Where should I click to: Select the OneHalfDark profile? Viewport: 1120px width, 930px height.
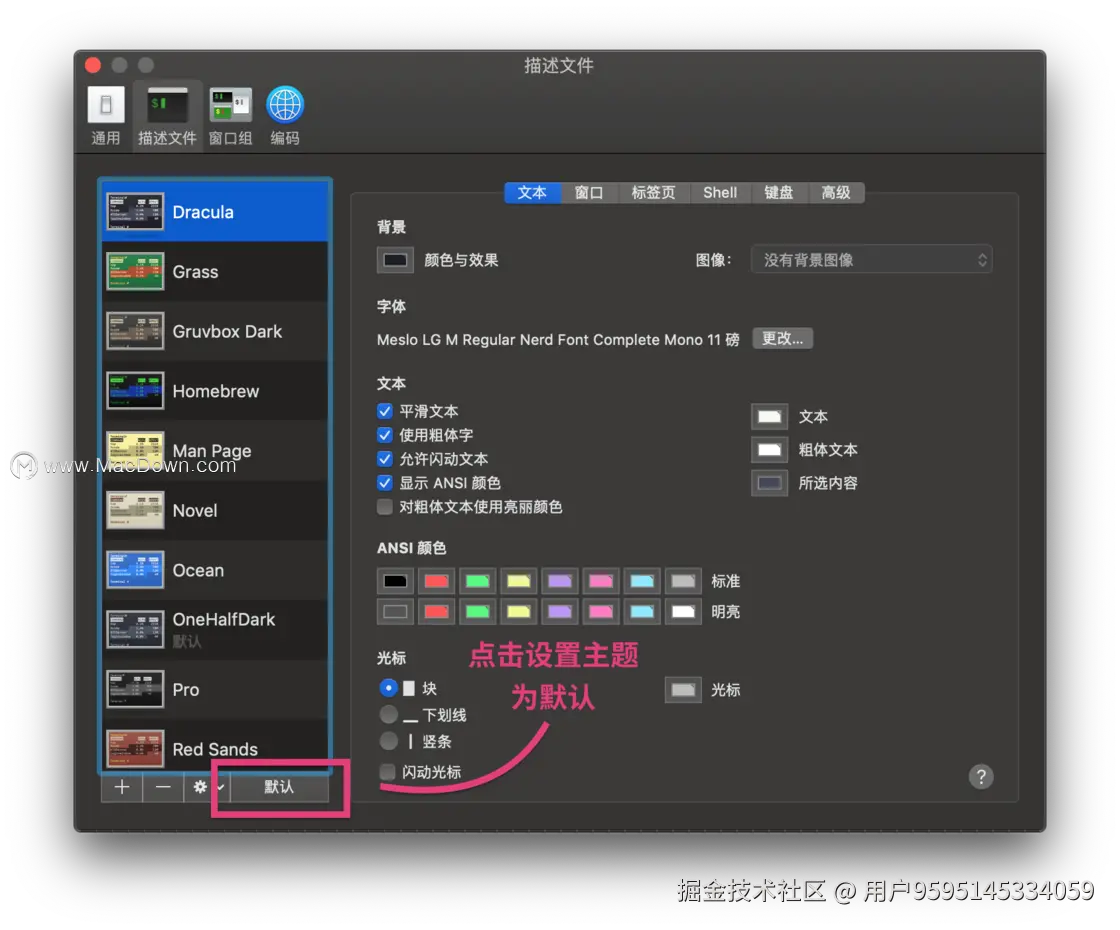click(x=215, y=629)
